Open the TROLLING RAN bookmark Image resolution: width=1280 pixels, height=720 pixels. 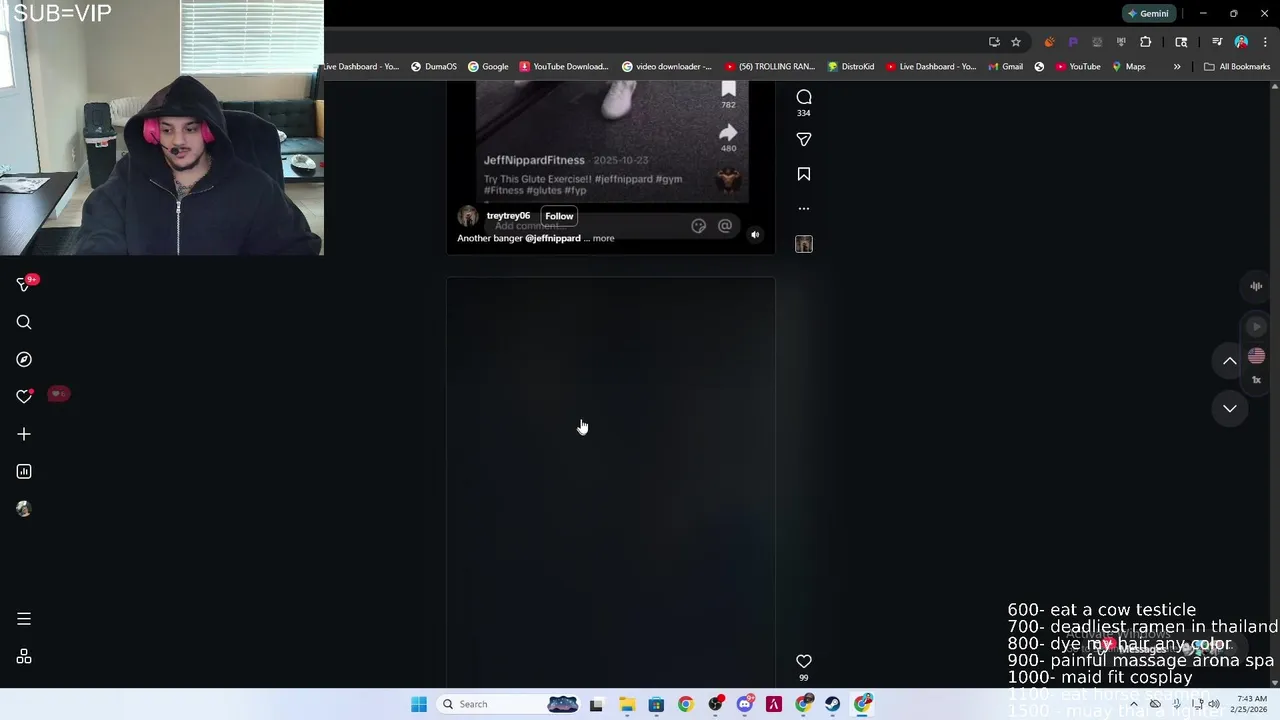coord(770,67)
